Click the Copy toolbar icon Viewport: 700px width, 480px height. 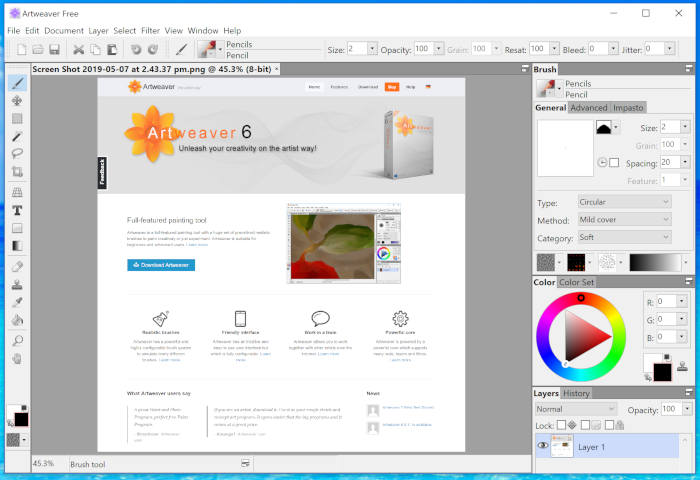95,49
